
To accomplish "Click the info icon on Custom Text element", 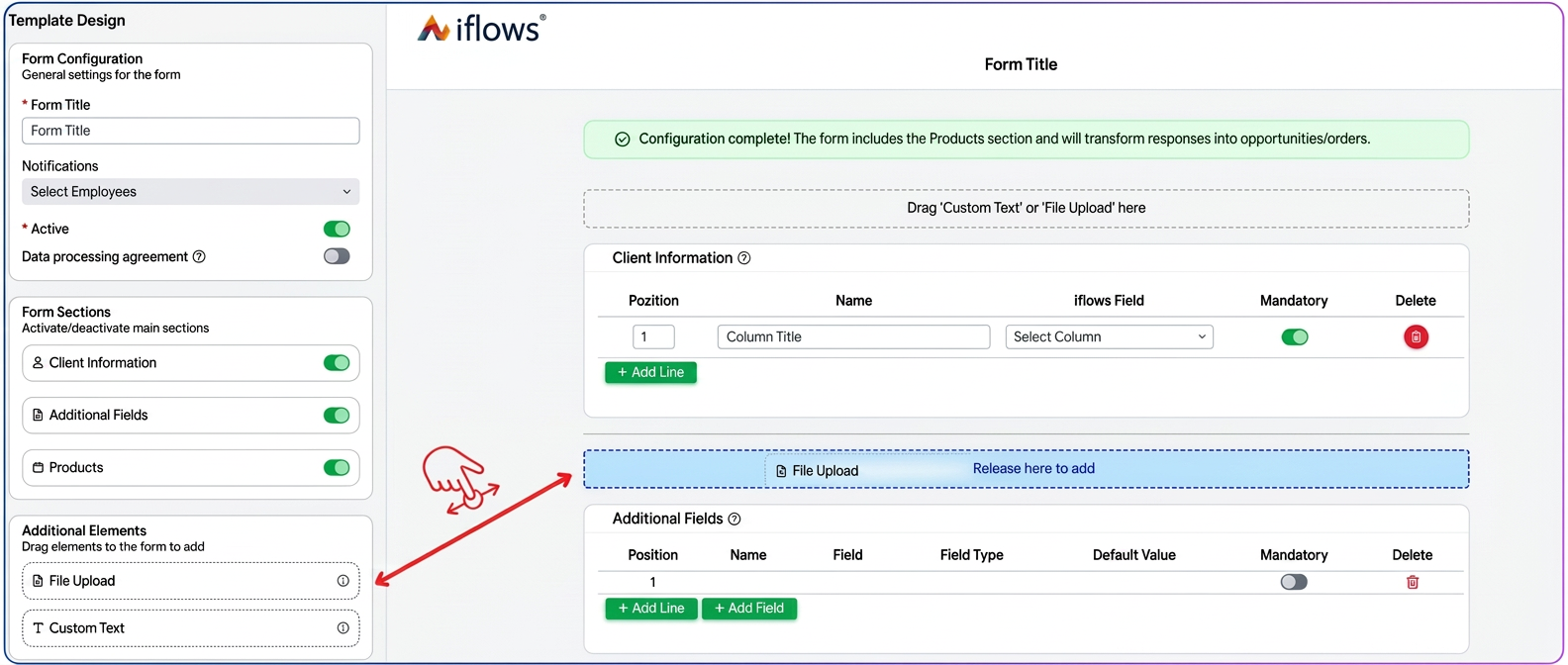I will point(343,628).
